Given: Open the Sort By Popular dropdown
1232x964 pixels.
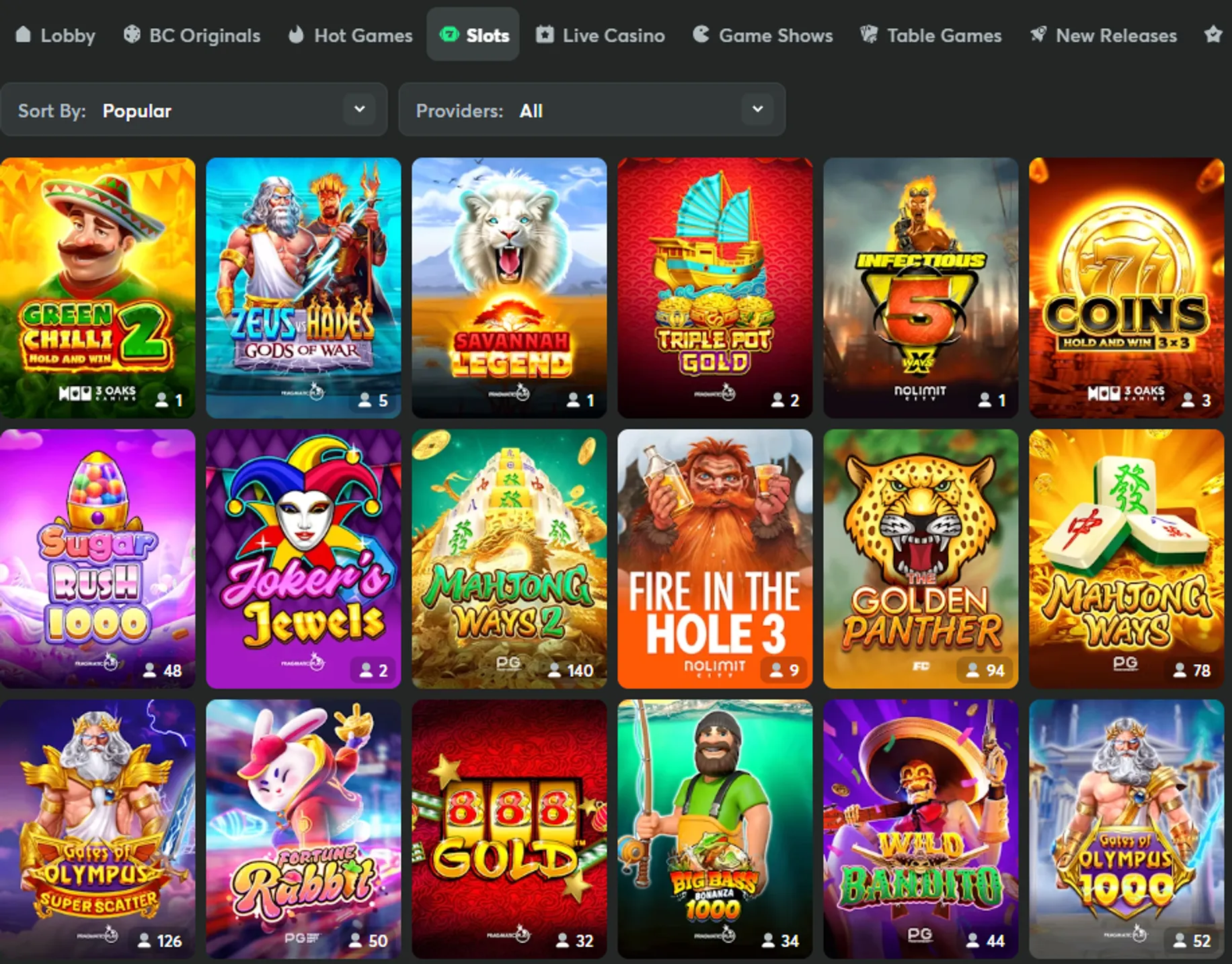Looking at the screenshot, I should tap(194, 110).
